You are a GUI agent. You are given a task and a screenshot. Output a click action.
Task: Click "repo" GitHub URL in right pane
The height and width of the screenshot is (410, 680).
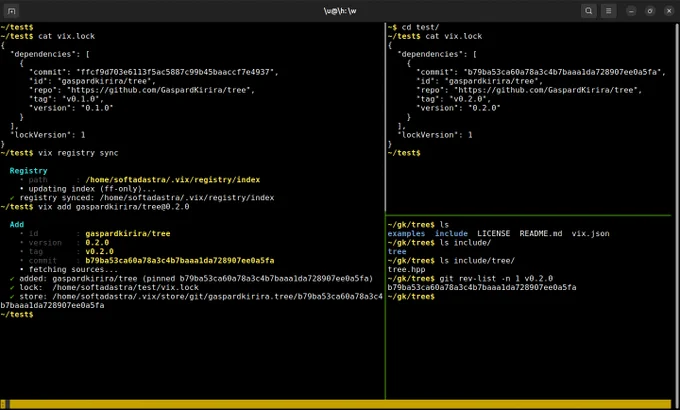pyautogui.click(x=548, y=90)
